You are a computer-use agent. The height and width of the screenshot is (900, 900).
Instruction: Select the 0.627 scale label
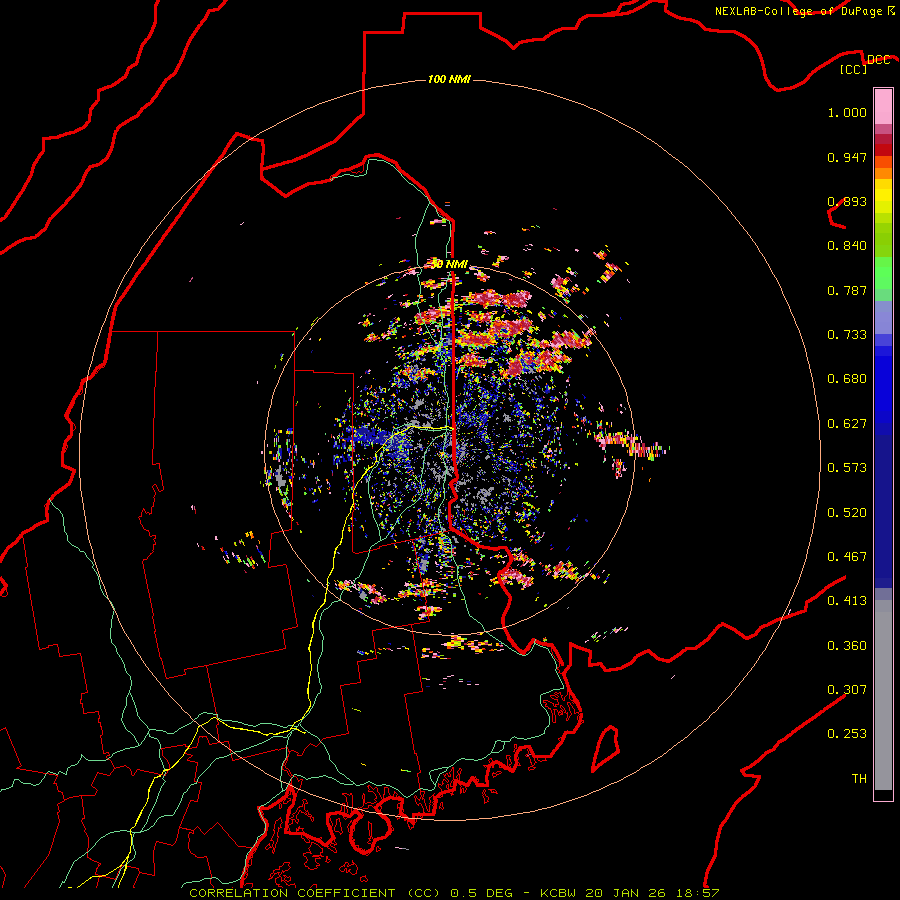click(847, 424)
